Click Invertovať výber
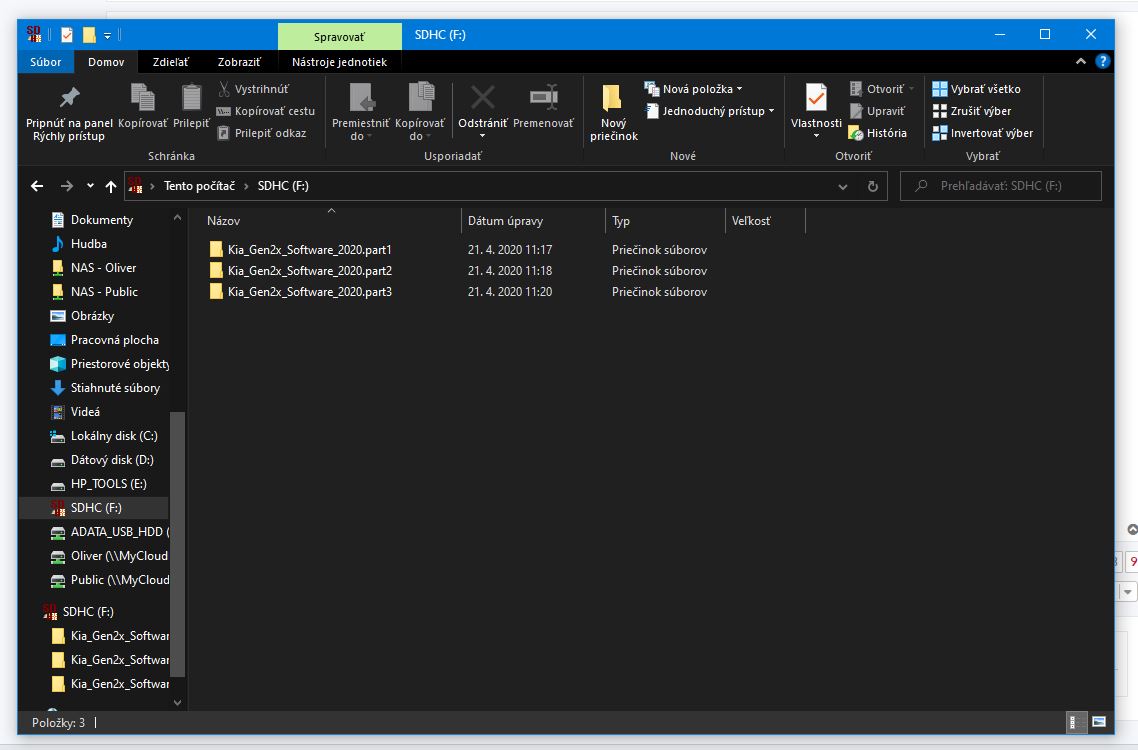 point(982,133)
